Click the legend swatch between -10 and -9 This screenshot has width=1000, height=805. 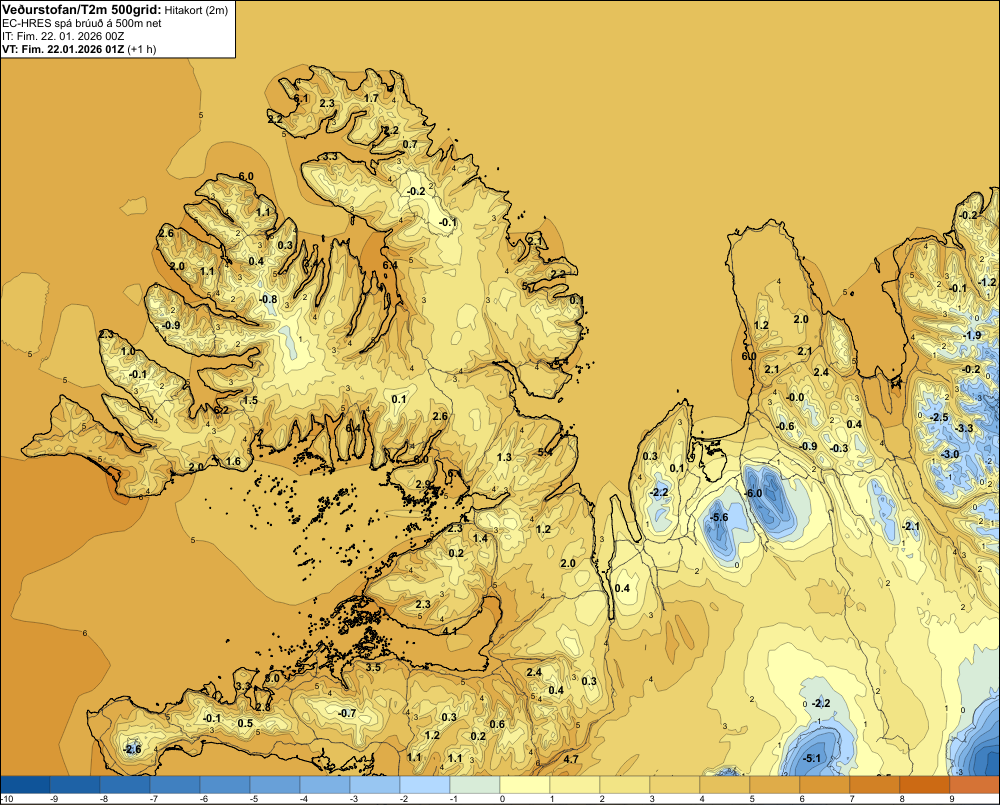(x=26, y=785)
